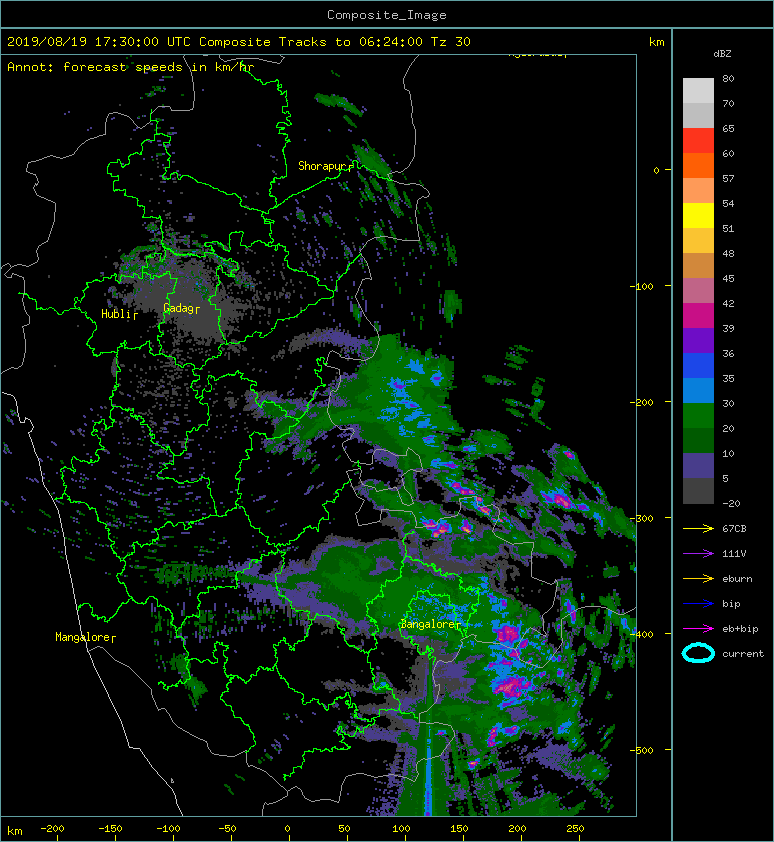
Task: Click the 57 value on the dBZ scale
Action: (728, 178)
